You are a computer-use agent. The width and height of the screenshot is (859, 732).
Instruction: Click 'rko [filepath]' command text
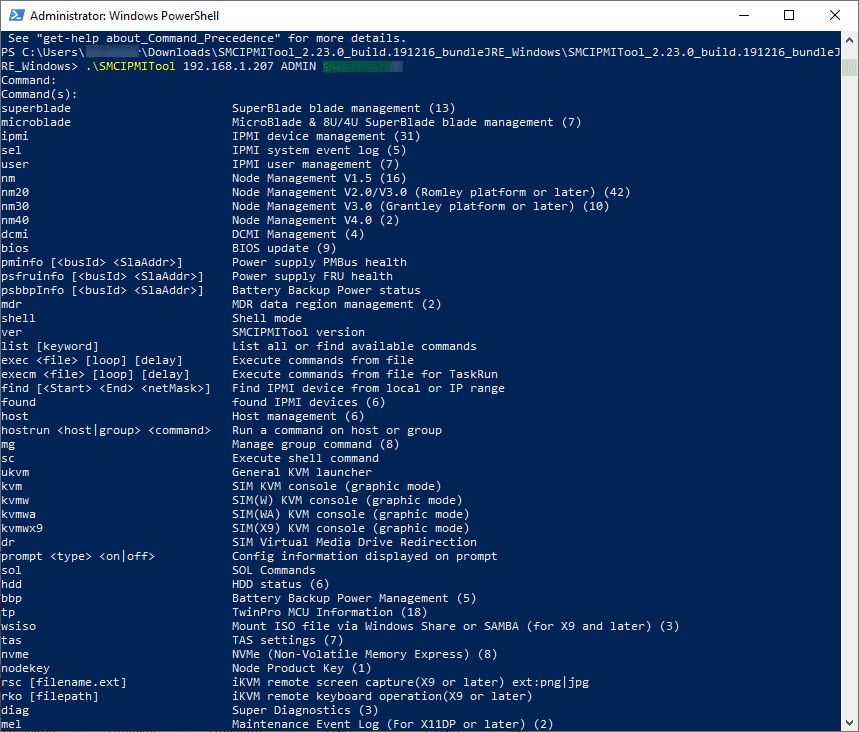[x=50, y=696]
